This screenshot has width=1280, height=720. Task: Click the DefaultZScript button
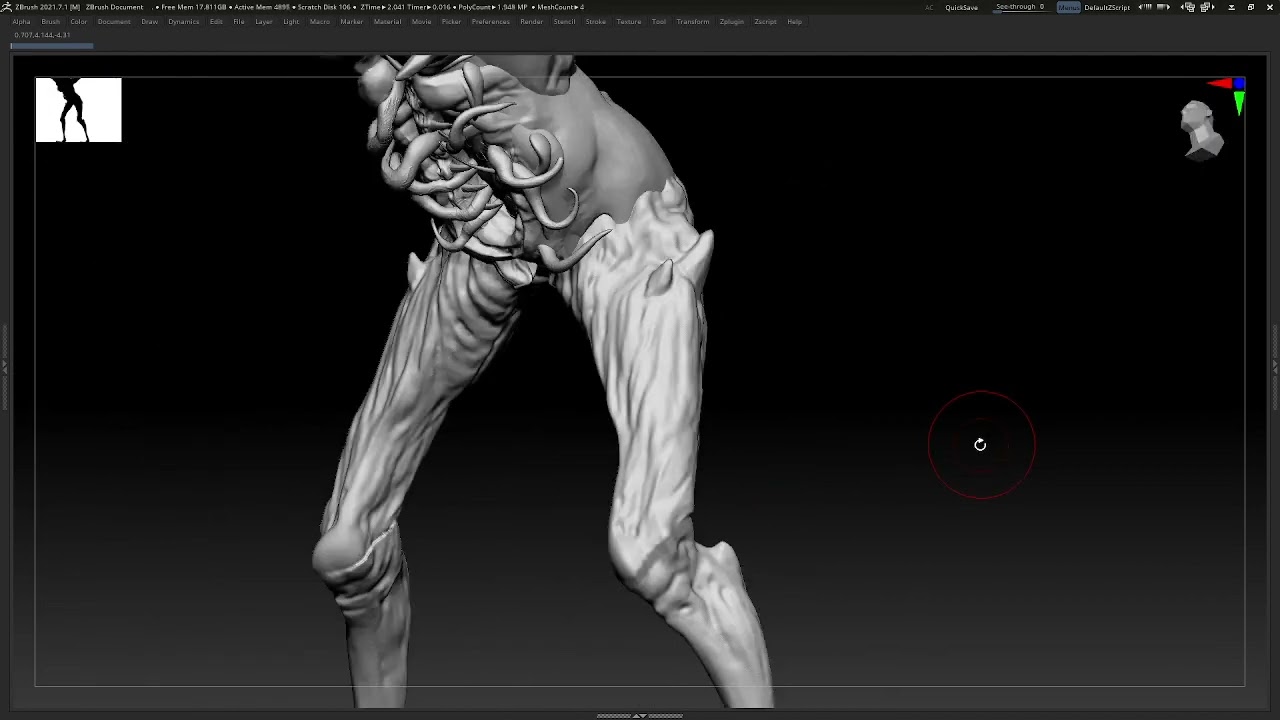(1107, 7)
